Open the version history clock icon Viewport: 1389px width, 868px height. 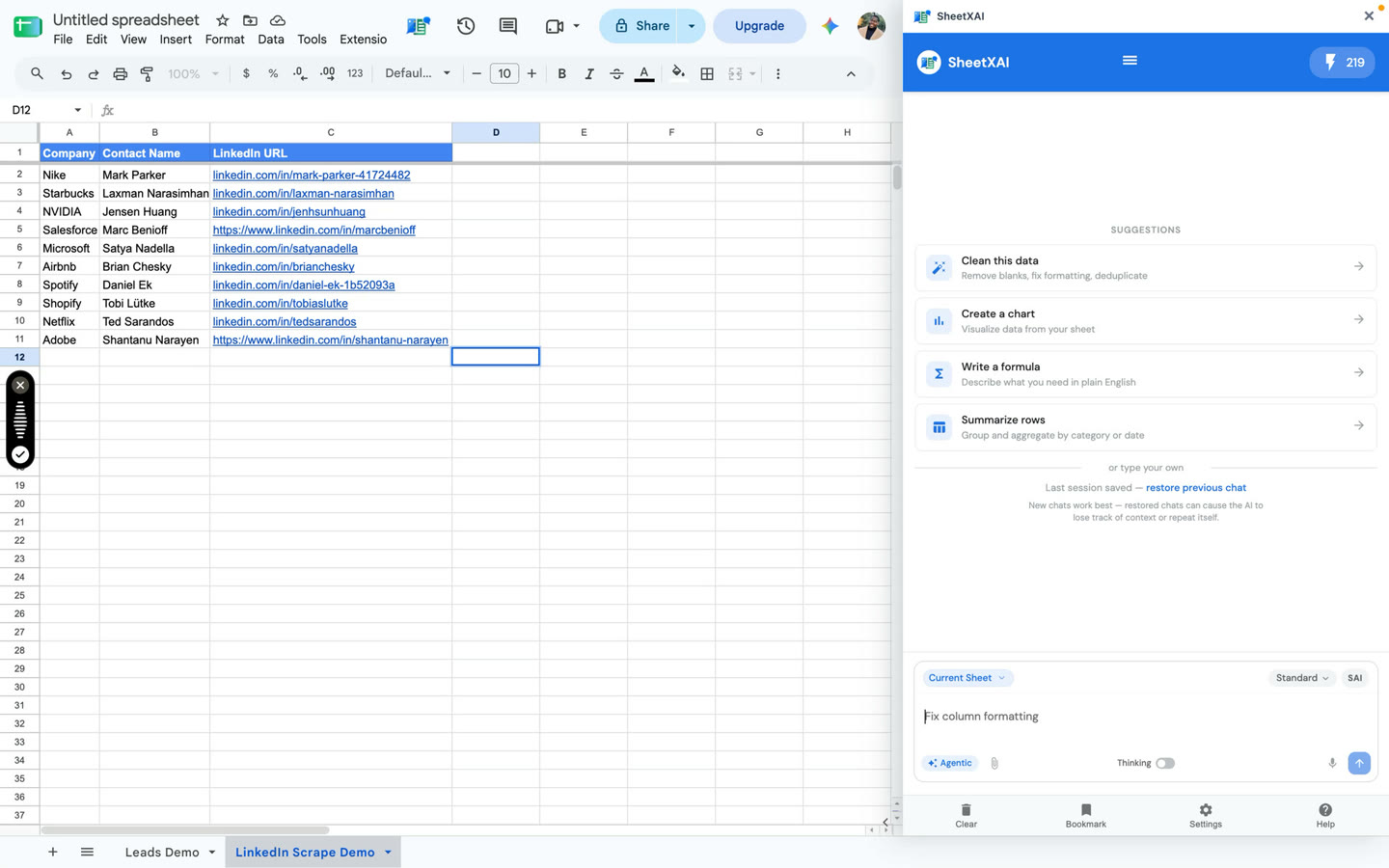[466, 26]
